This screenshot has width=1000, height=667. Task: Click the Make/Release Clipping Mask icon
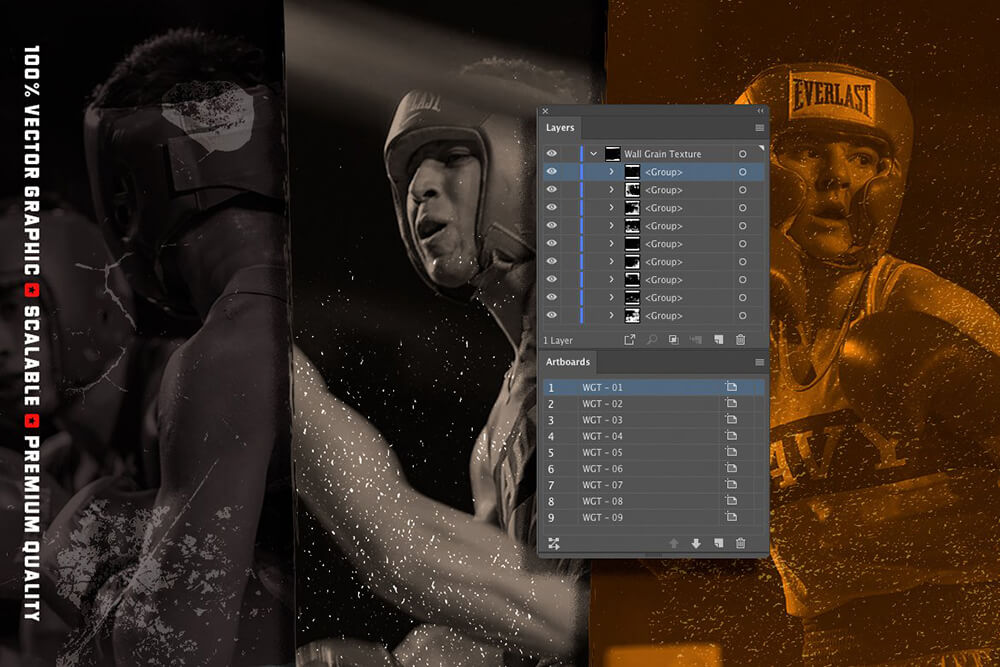tap(674, 340)
